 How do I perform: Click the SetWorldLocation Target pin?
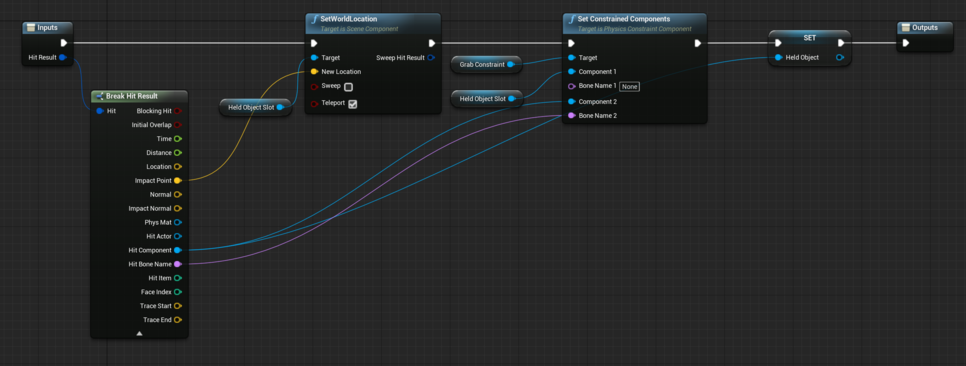[x=314, y=58]
